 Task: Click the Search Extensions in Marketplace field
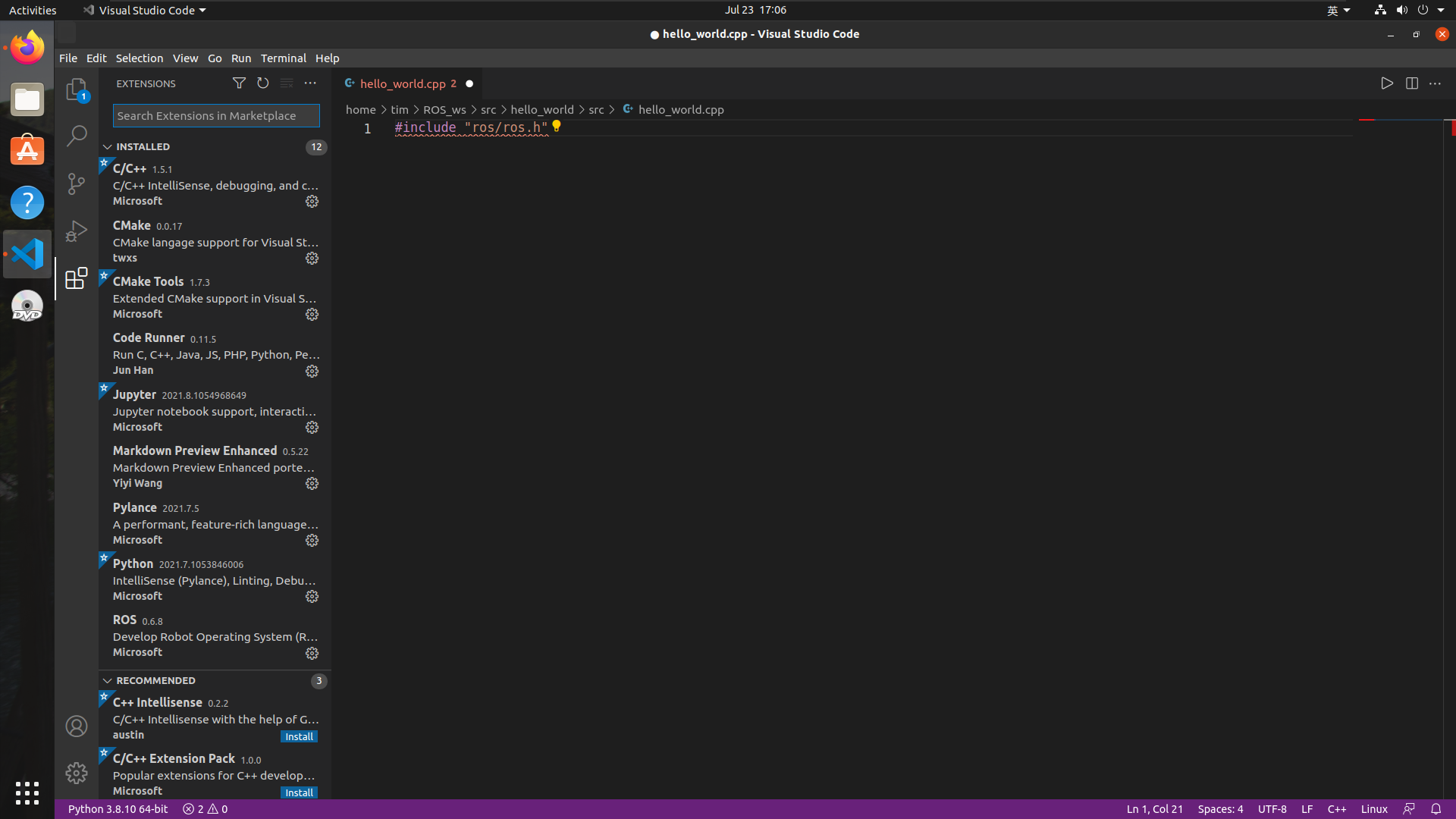(216, 116)
